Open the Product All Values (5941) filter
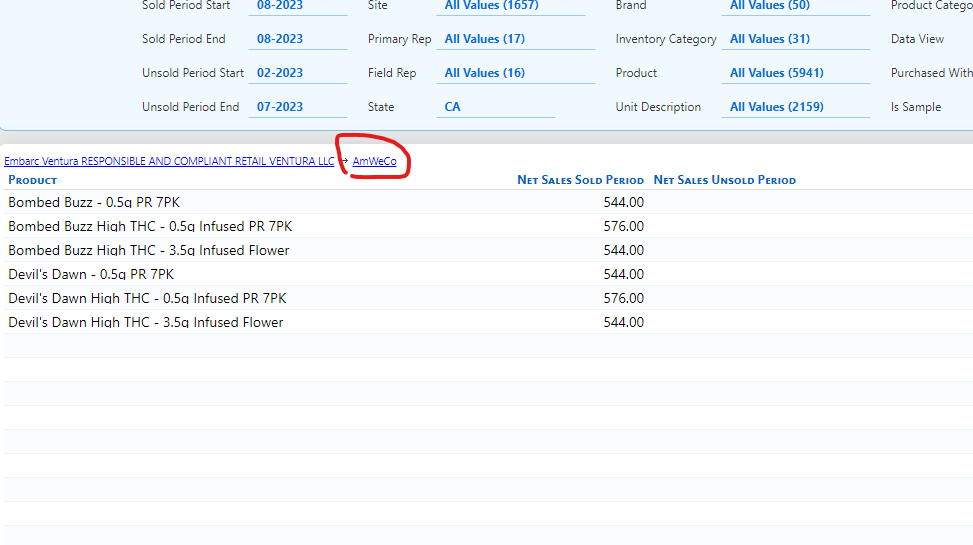Viewport: 973px width, 545px height. click(x=777, y=73)
